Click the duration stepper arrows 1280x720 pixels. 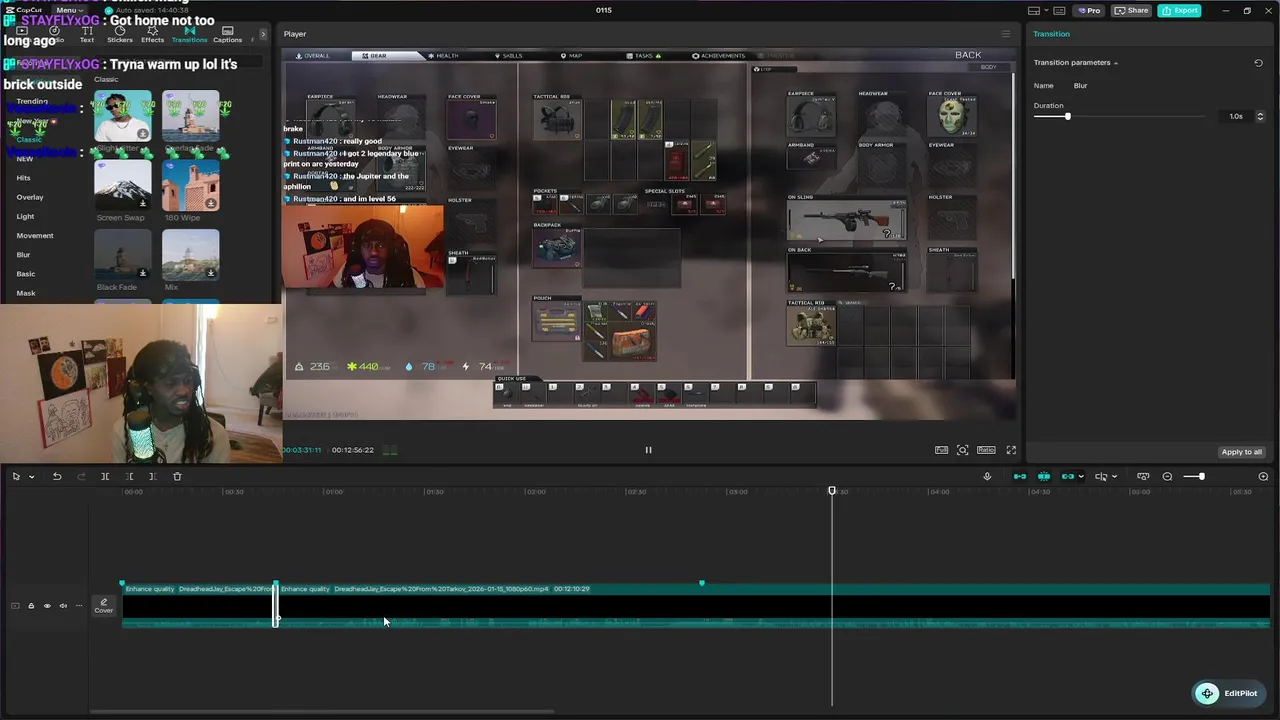click(1259, 116)
